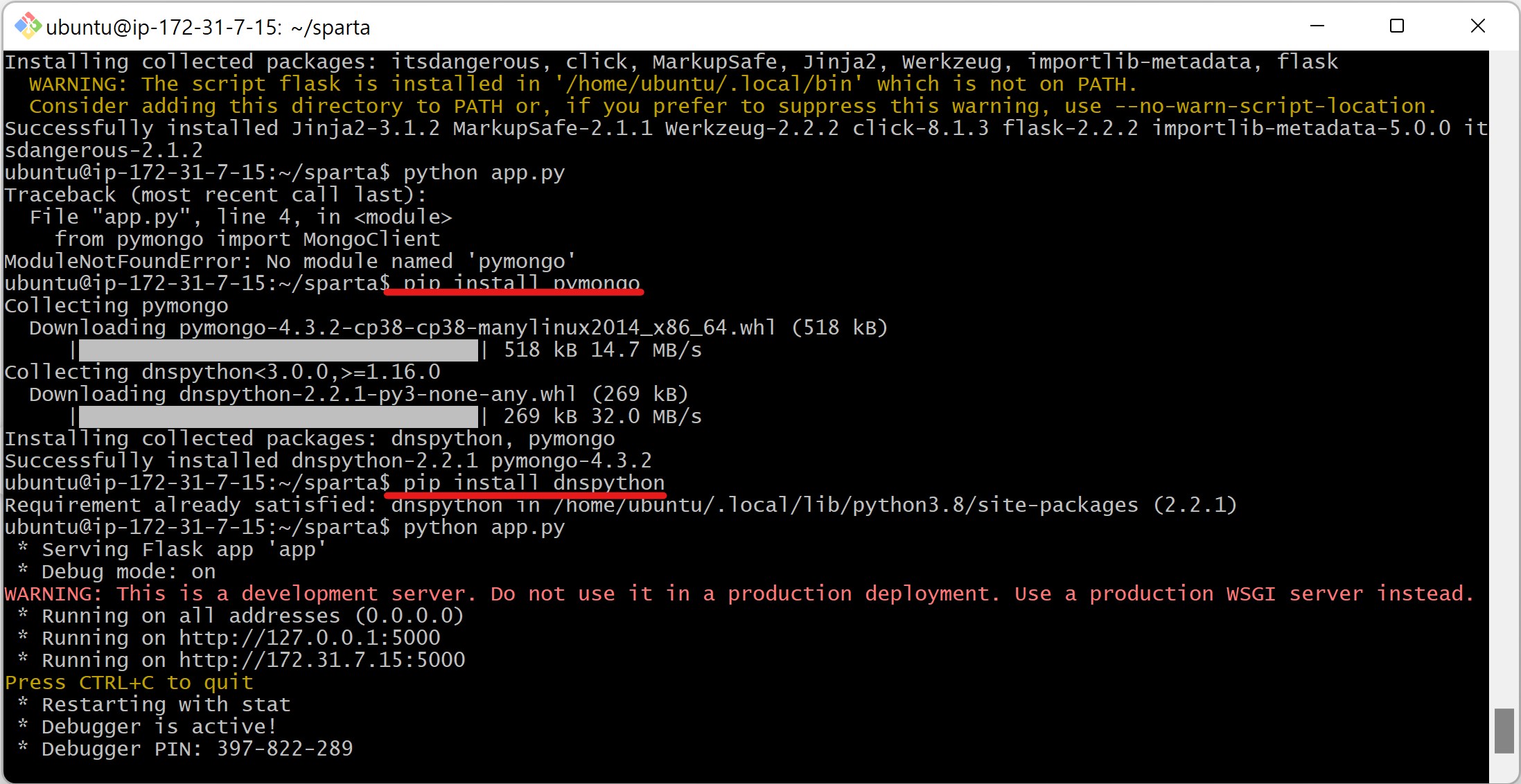The width and height of the screenshot is (1521, 784).
Task: Click the last python app.py command
Action: coord(484,527)
